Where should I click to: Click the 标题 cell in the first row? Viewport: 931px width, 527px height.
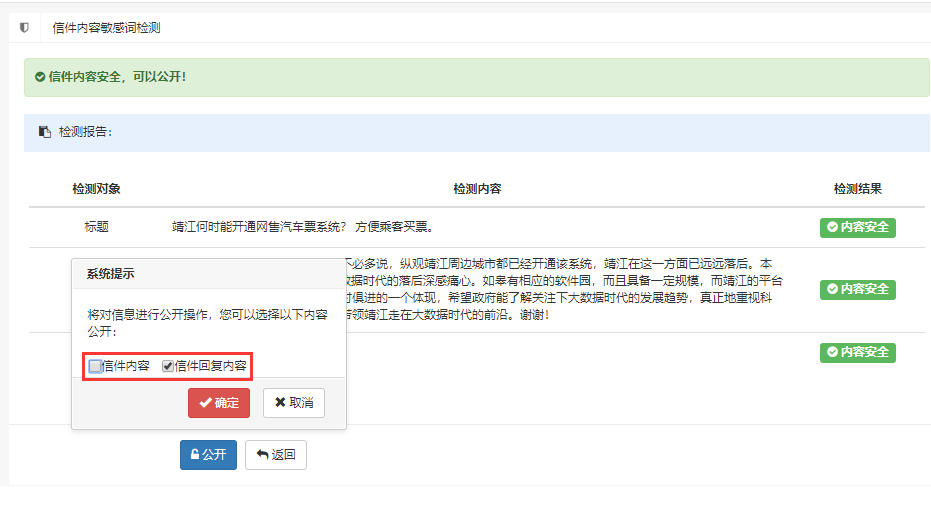click(x=96, y=227)
